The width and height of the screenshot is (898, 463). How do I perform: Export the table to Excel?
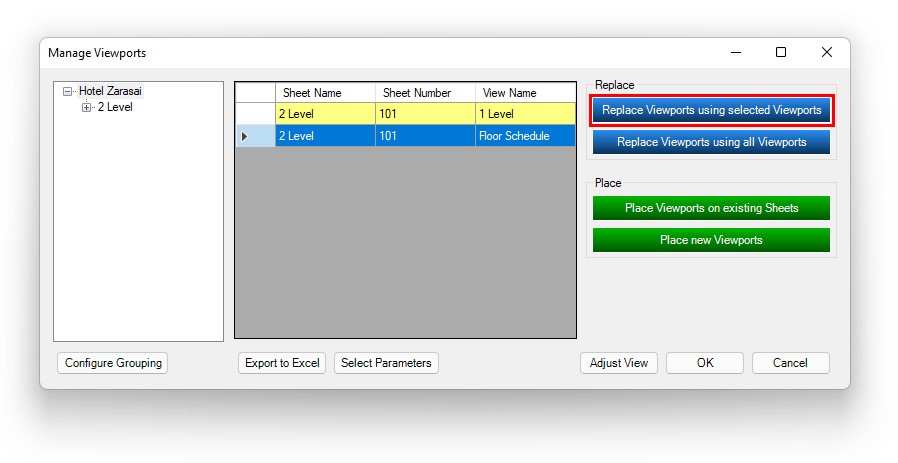tap(282, 363)
